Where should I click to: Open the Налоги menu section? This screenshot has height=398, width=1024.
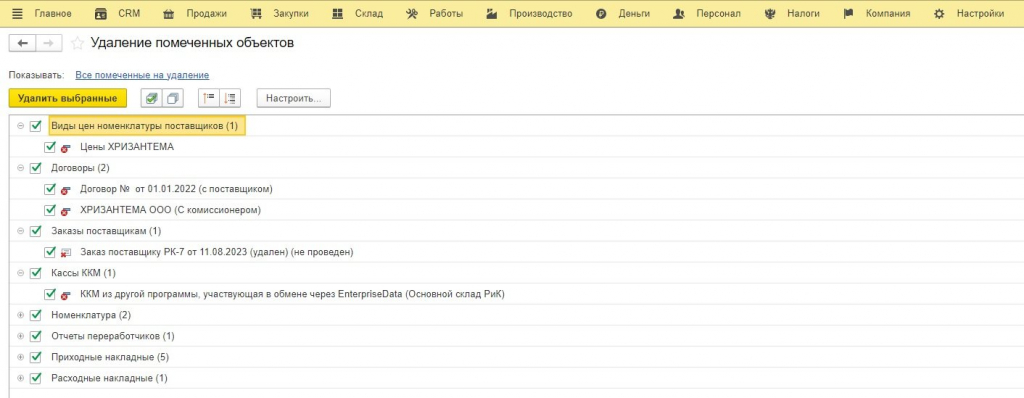click(x=803, y=14)
